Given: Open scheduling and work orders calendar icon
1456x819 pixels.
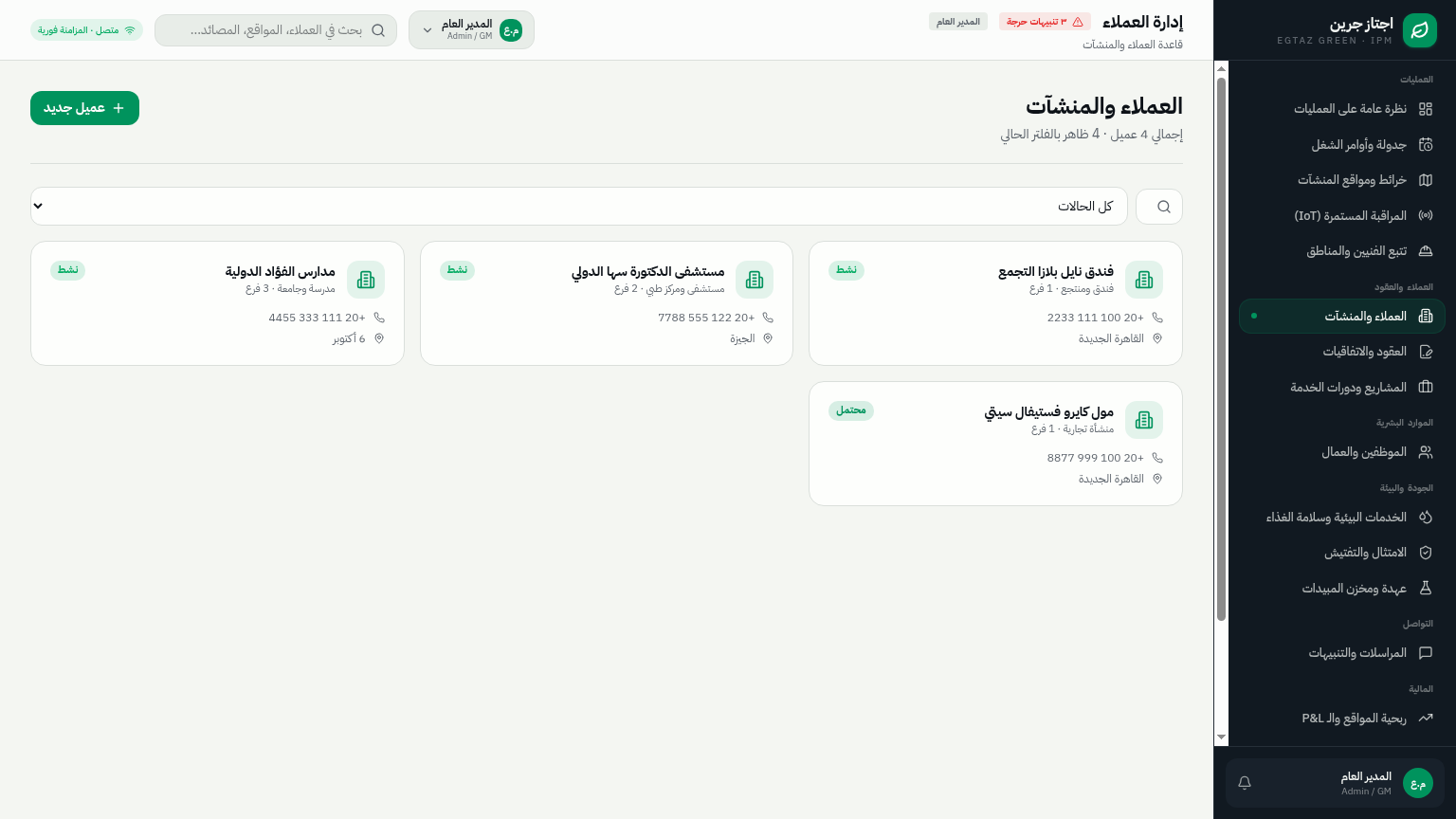Looking at the screenshot, I should point(1425,145).
